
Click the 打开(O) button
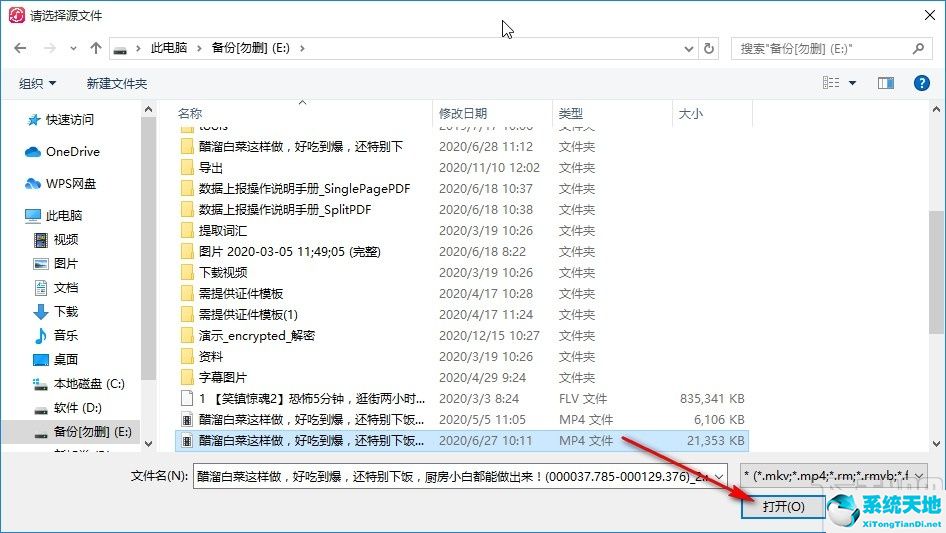(783, 506)
